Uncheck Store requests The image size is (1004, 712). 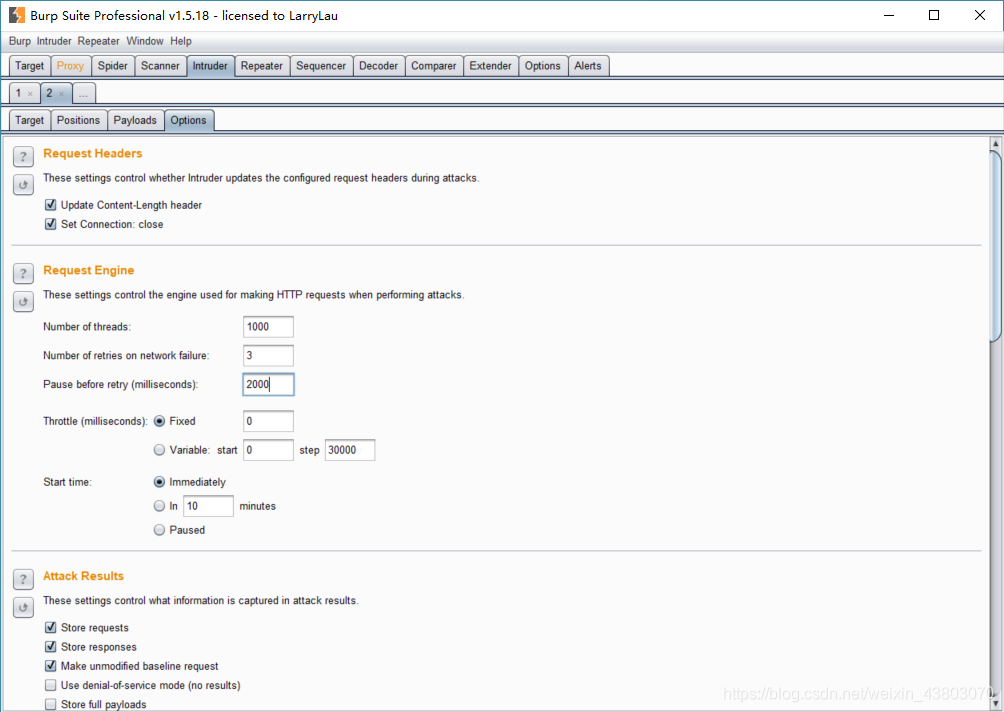tap(51, 627)
